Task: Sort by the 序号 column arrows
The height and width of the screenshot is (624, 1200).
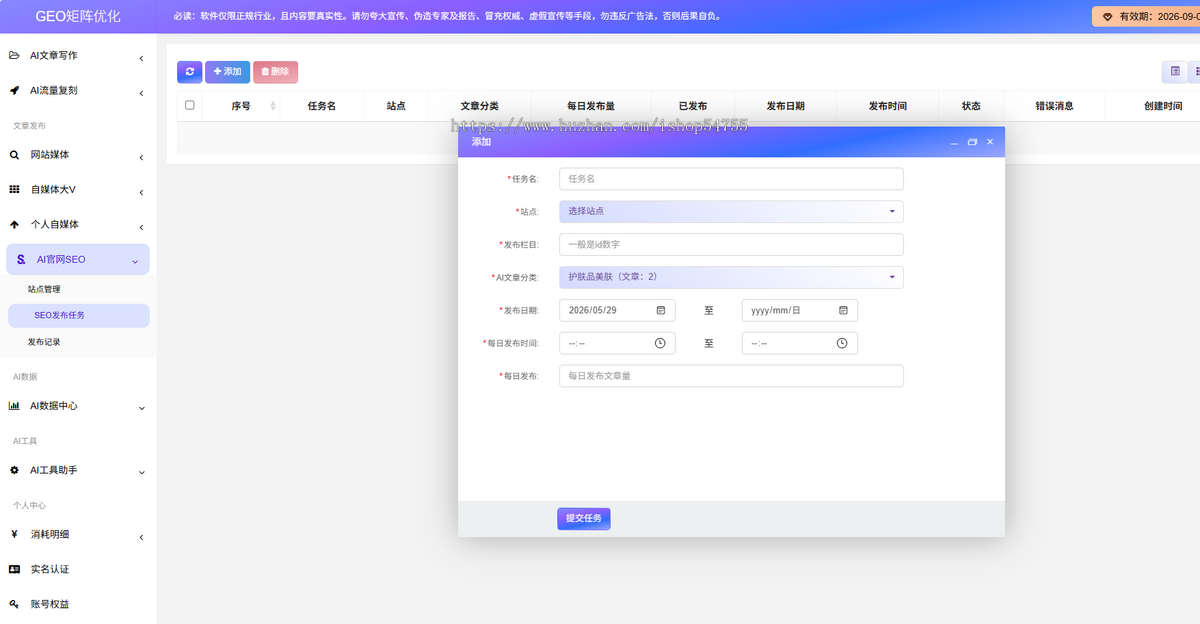Action: coord(273,106)
